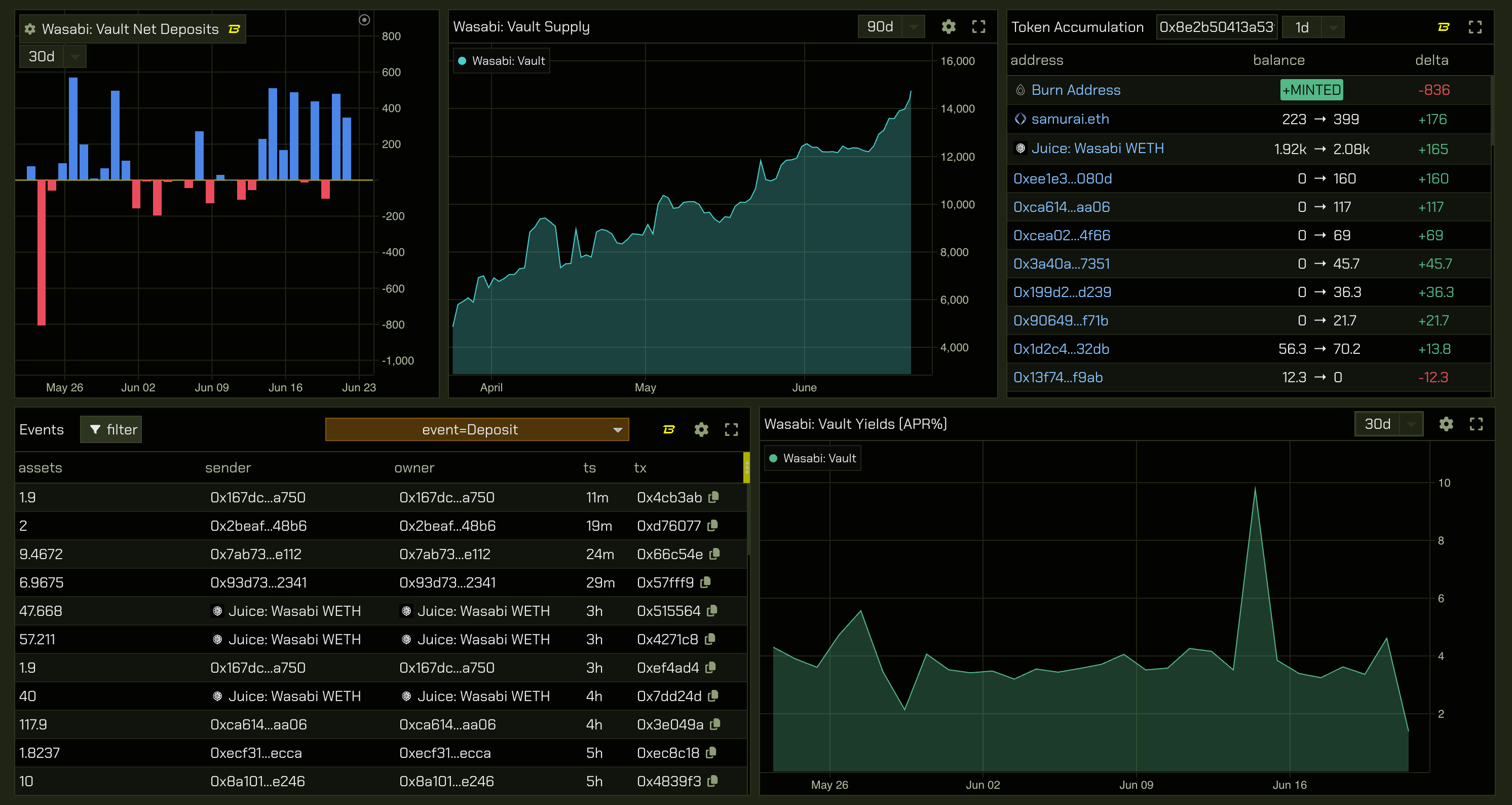This screenshot has height=805, width=1512.
Task: Toggle Wasabi: Vault legend in Vault Yields
Action: click(813, 459)
